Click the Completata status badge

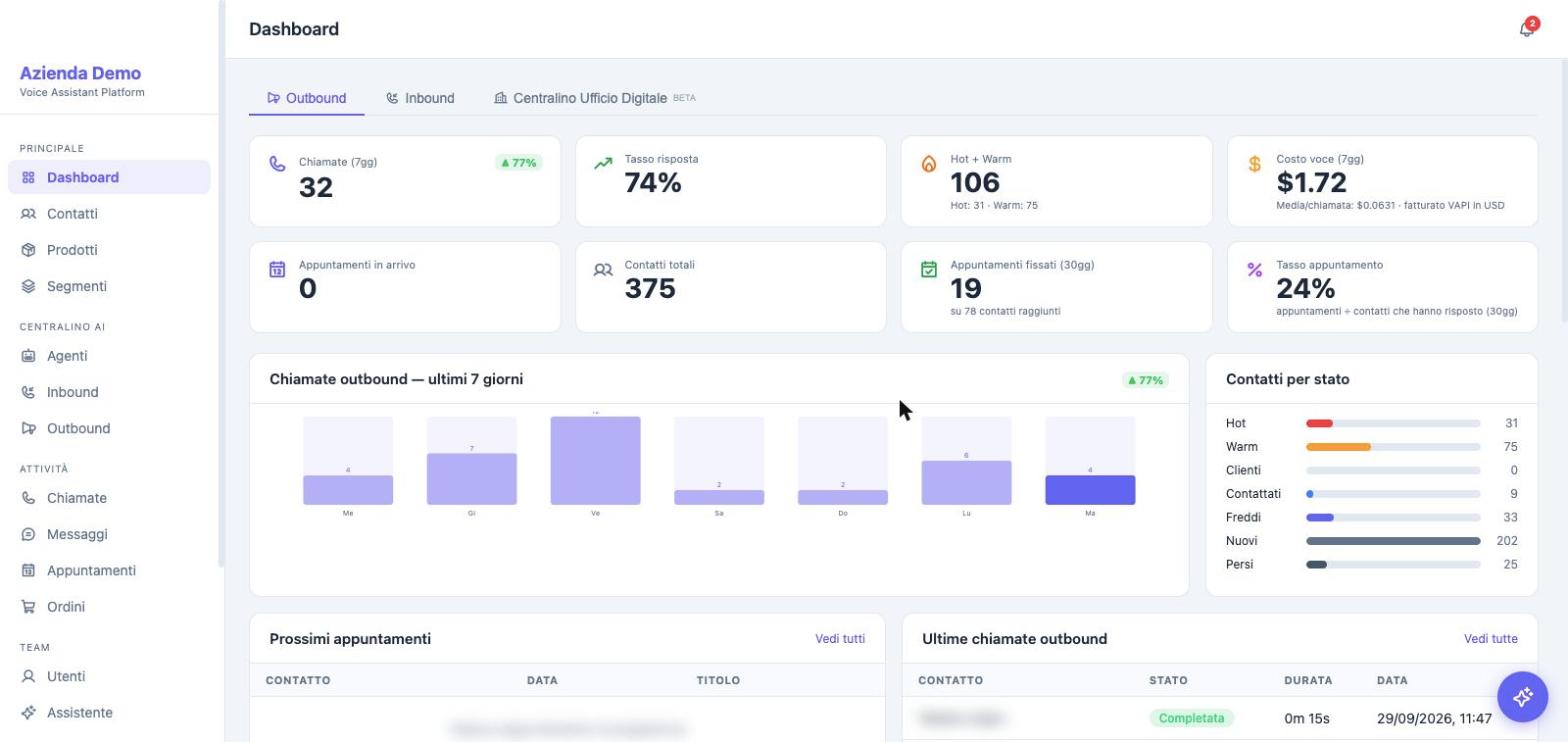1192,718
